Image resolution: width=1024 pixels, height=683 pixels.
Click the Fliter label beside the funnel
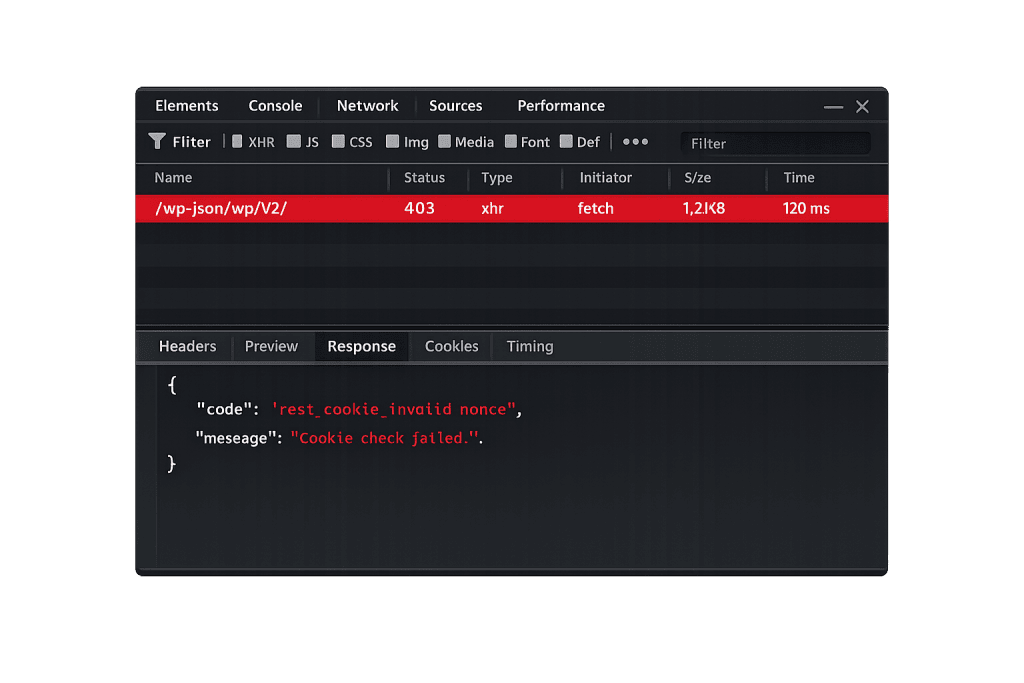(191, 142)
